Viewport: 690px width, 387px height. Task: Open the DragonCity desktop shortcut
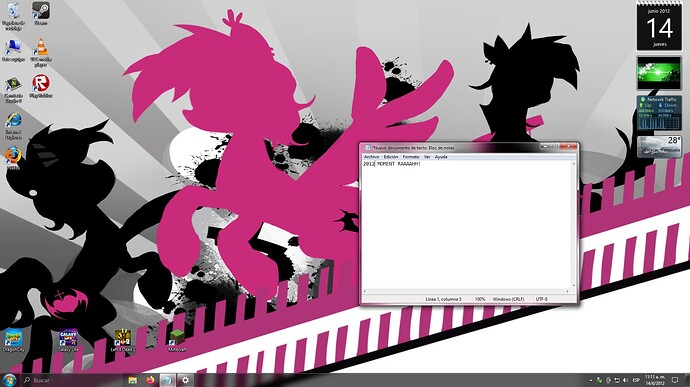13,341
